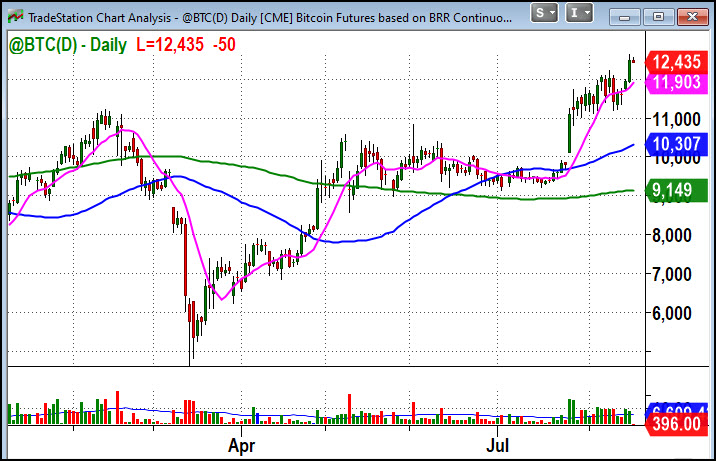Select the tallest red volume bar near Apr

(x=187, y=412)
